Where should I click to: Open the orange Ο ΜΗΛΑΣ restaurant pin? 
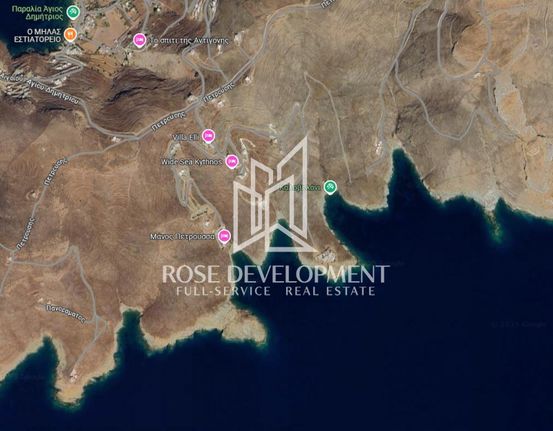71,34
